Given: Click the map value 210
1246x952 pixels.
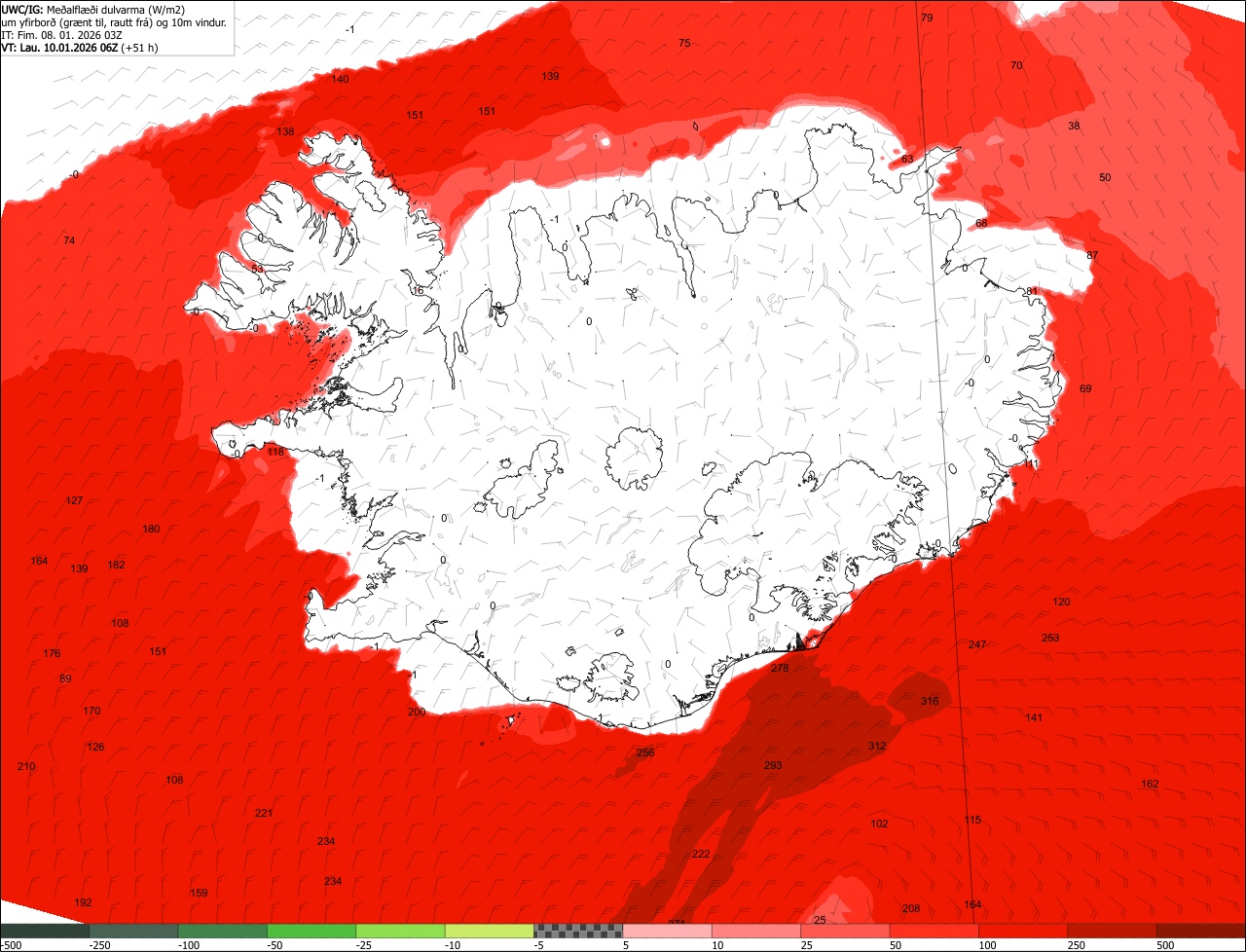Looking at the screenshot, I should (26, 767).
